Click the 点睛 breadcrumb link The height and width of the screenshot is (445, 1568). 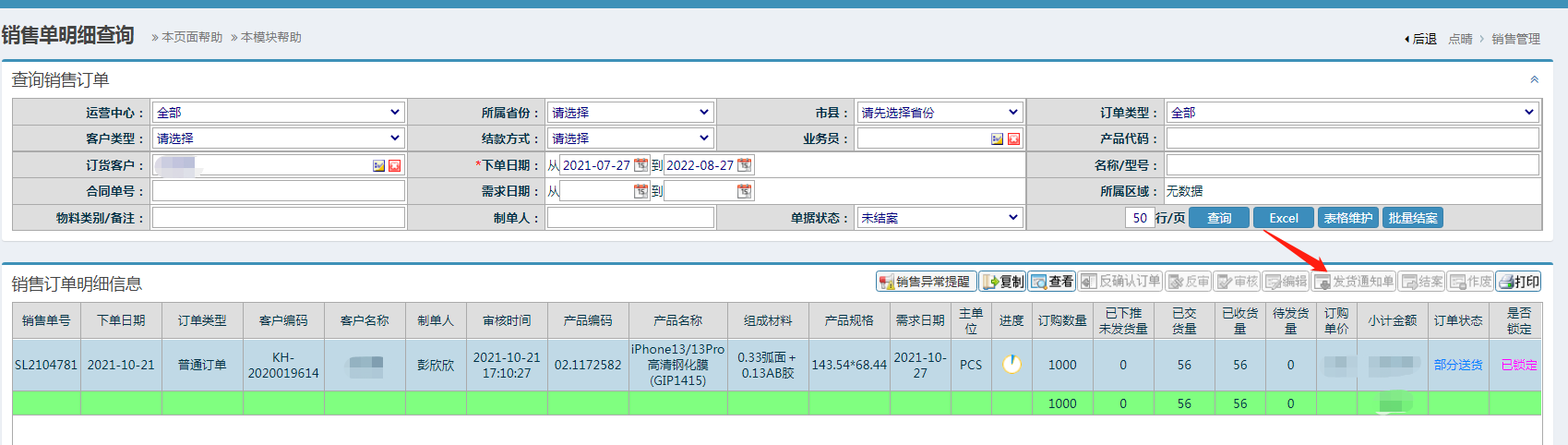[x=1460, y=39]
